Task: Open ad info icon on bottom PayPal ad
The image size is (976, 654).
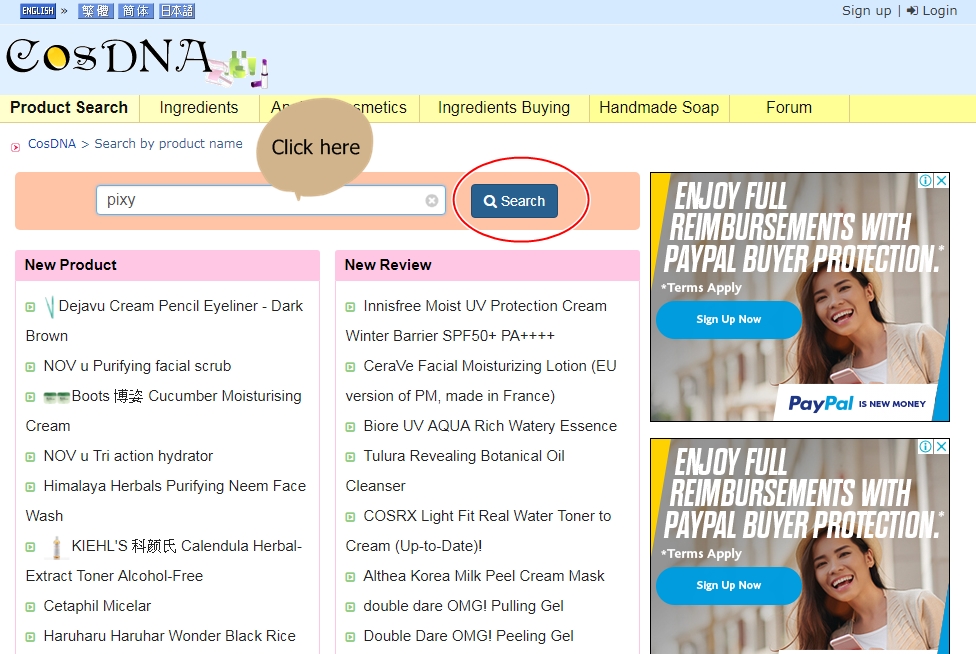Action: pyautogui.click(x=926, y=446)
